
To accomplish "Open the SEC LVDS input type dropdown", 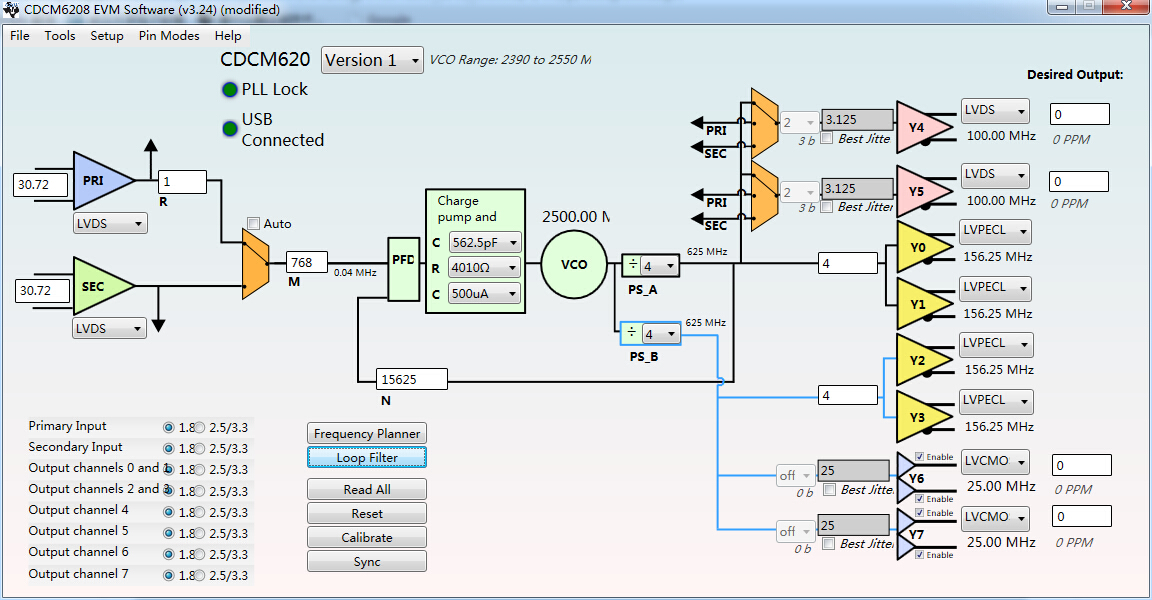I will pyautogui.click(x=109, y=328).
